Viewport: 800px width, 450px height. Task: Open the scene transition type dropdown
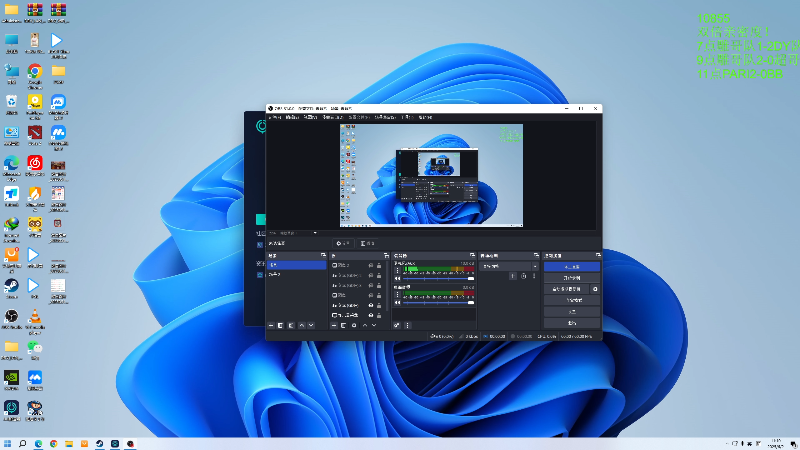pos(509,266)
